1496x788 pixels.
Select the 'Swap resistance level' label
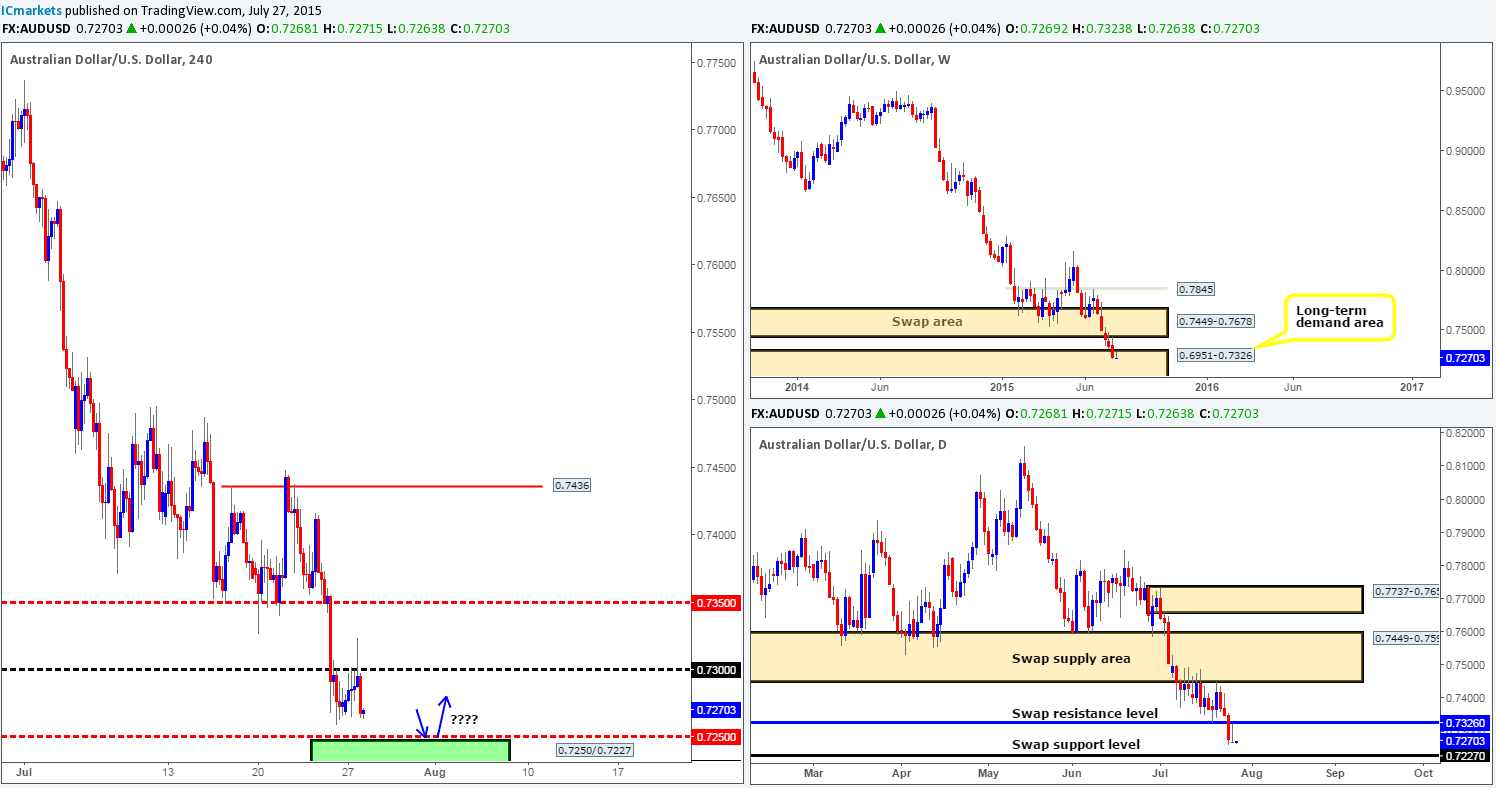(x=1085, y=713)
